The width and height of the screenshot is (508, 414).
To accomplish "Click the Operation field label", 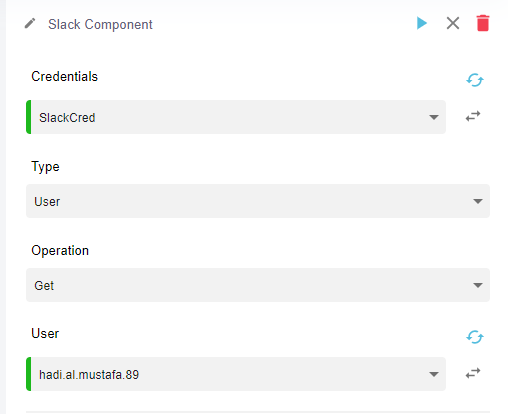I will point(60,251).
